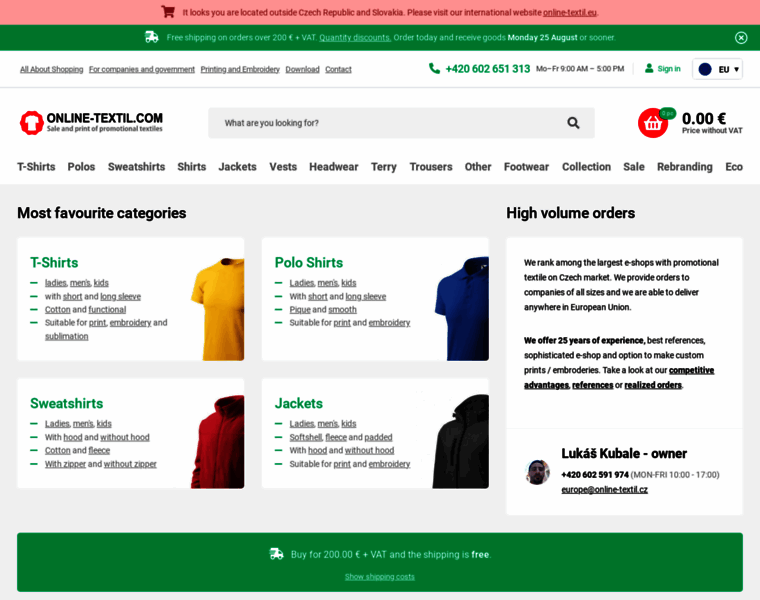
Task: Click the +420 602 651 313 phone number
Action: 488,69
